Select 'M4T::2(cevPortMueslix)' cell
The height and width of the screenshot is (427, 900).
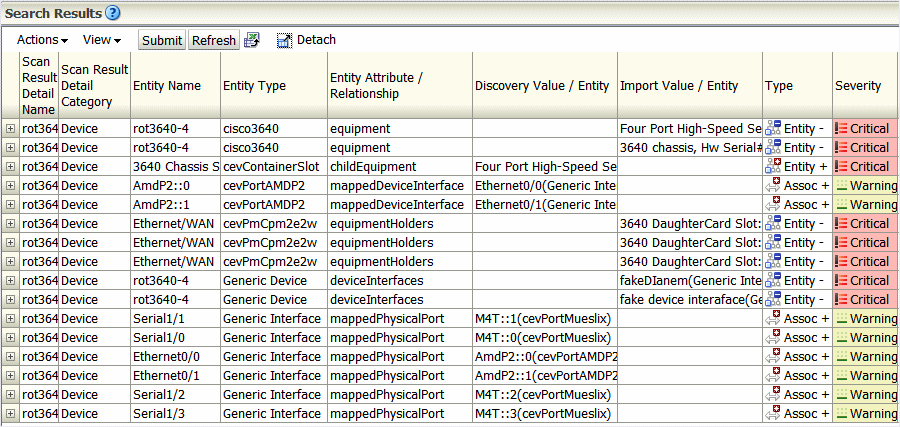[545, 394]
